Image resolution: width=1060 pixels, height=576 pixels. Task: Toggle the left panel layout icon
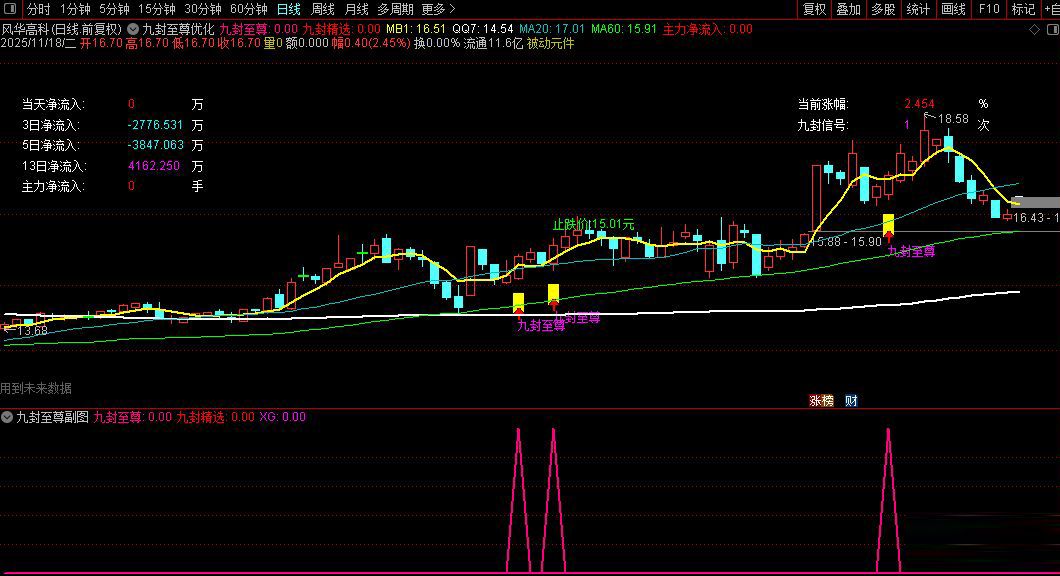9,9
